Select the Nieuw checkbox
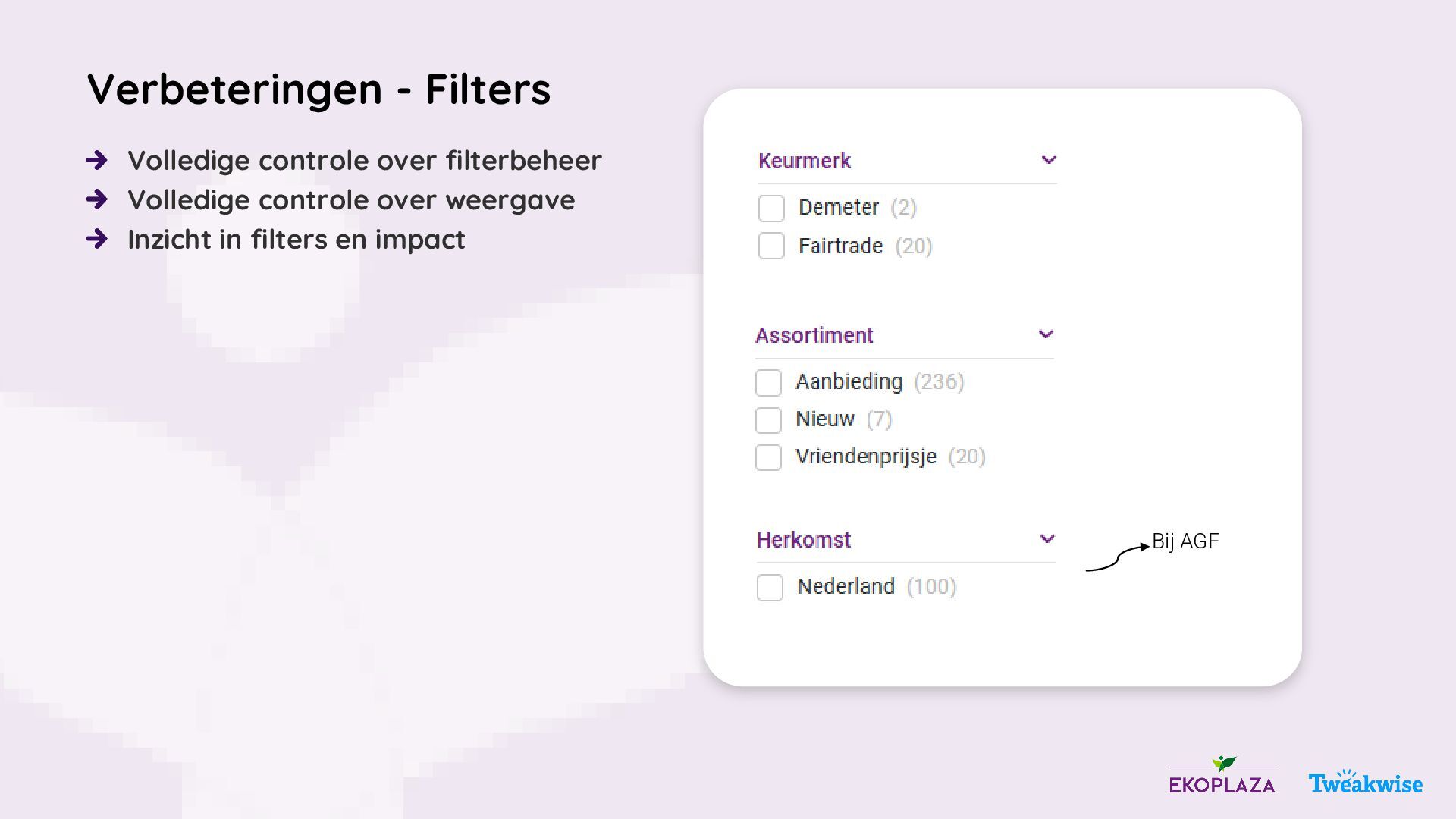 pyautogui.click(x=768, y=419)
